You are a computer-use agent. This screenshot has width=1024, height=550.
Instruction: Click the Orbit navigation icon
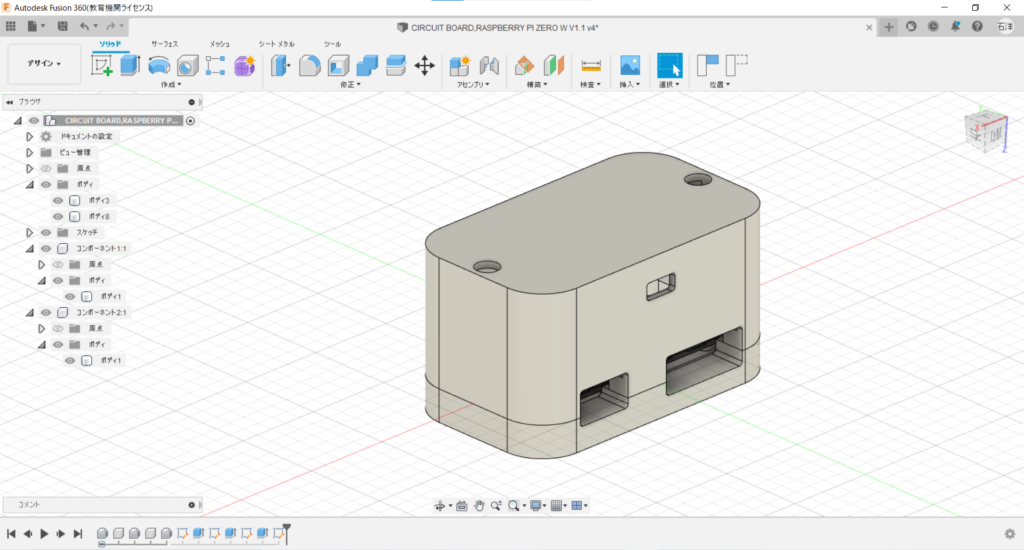440,506
